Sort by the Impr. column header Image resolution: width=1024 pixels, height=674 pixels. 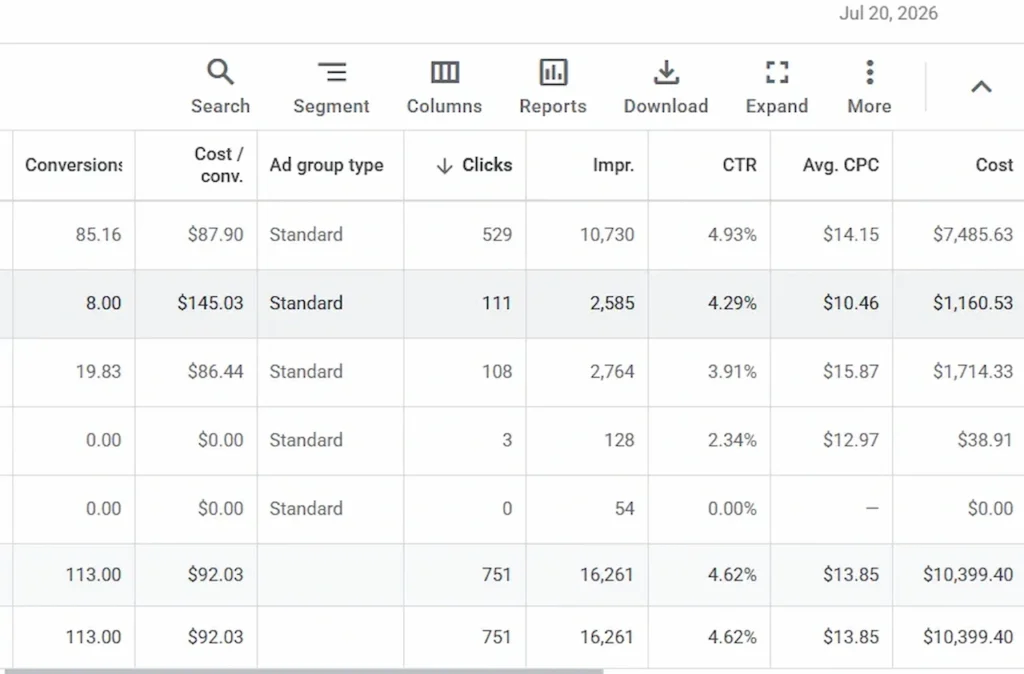point(613,165)
